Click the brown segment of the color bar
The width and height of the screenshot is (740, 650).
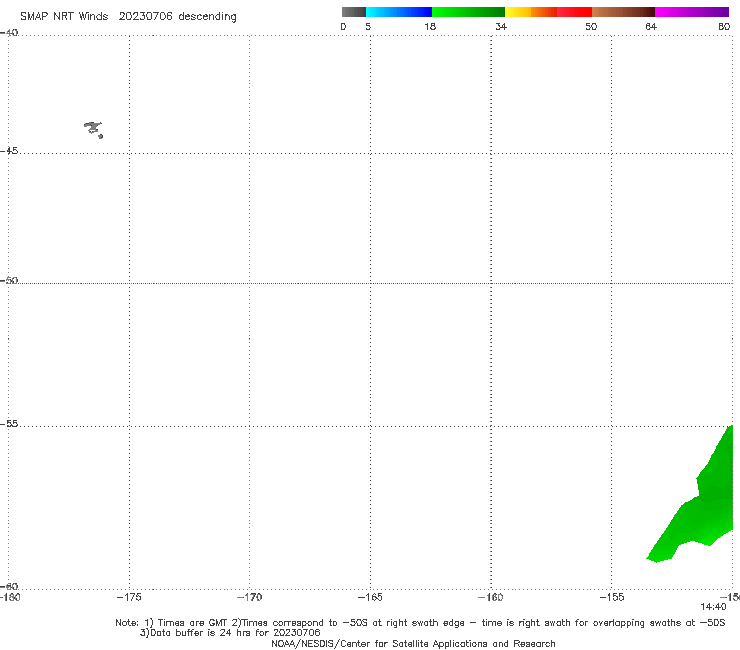623,12
